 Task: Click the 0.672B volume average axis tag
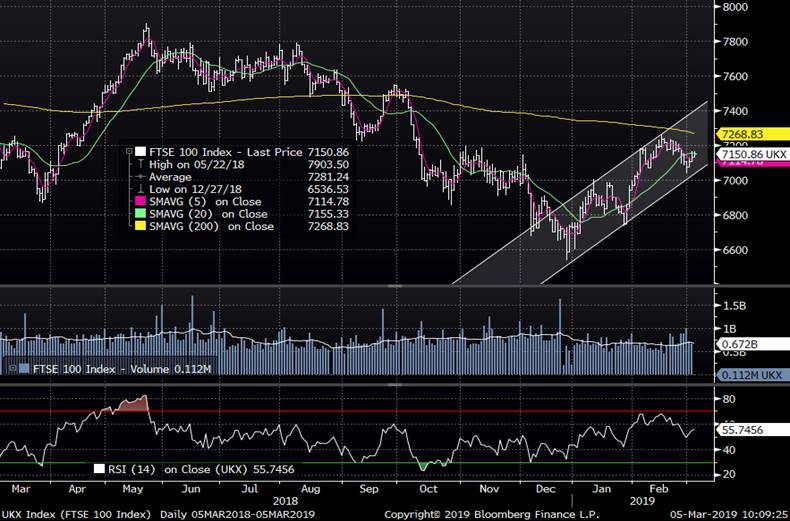(x=753, y=345)
